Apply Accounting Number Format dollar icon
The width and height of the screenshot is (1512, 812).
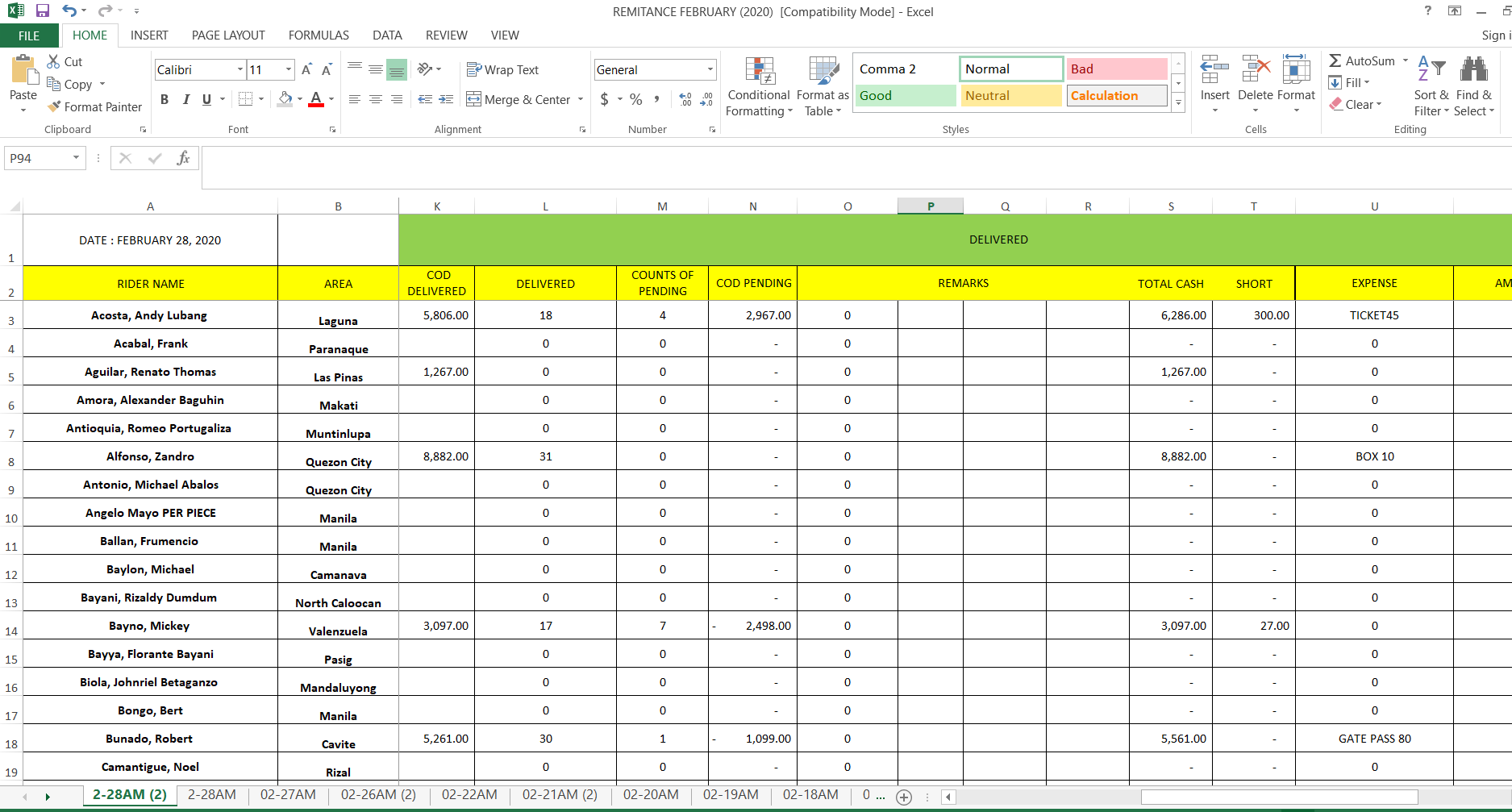[x=605, y=99]
